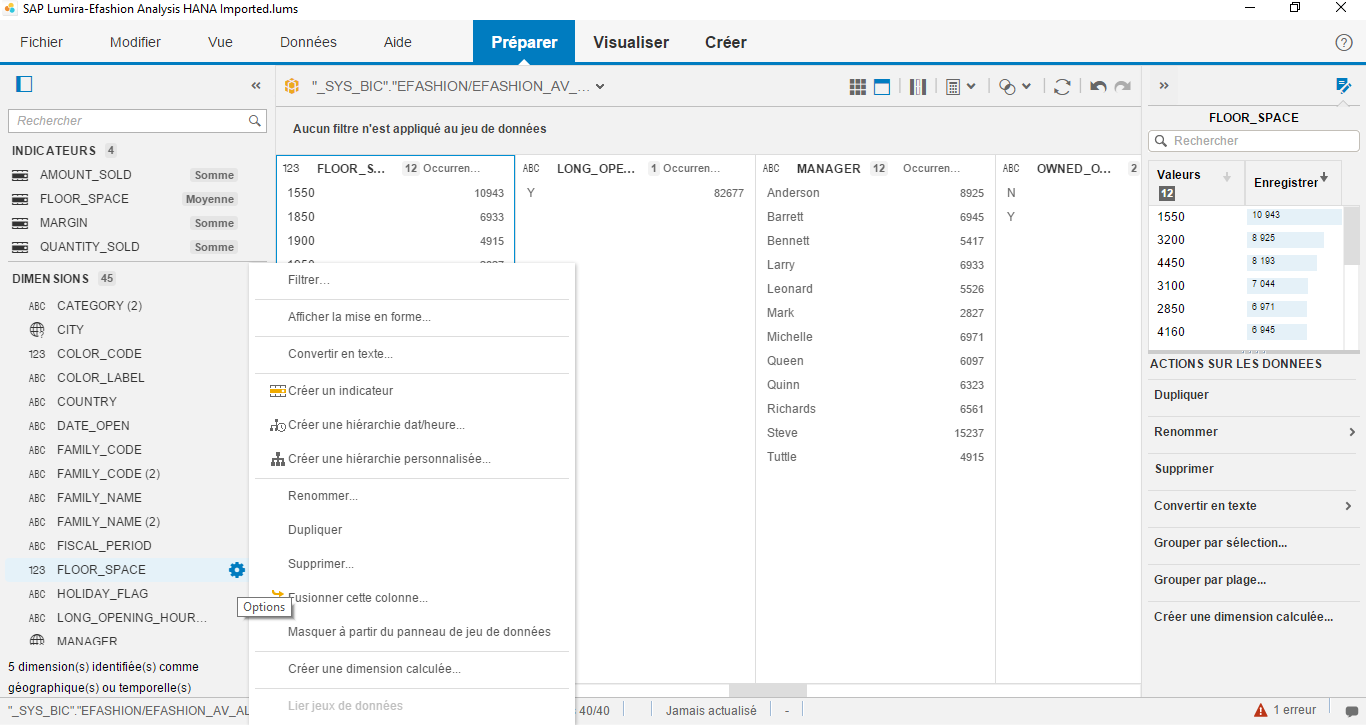Viewport: 1366px width, 725px height.
Task: Click the combine datasets icon
Action: tap(1008, 87)
